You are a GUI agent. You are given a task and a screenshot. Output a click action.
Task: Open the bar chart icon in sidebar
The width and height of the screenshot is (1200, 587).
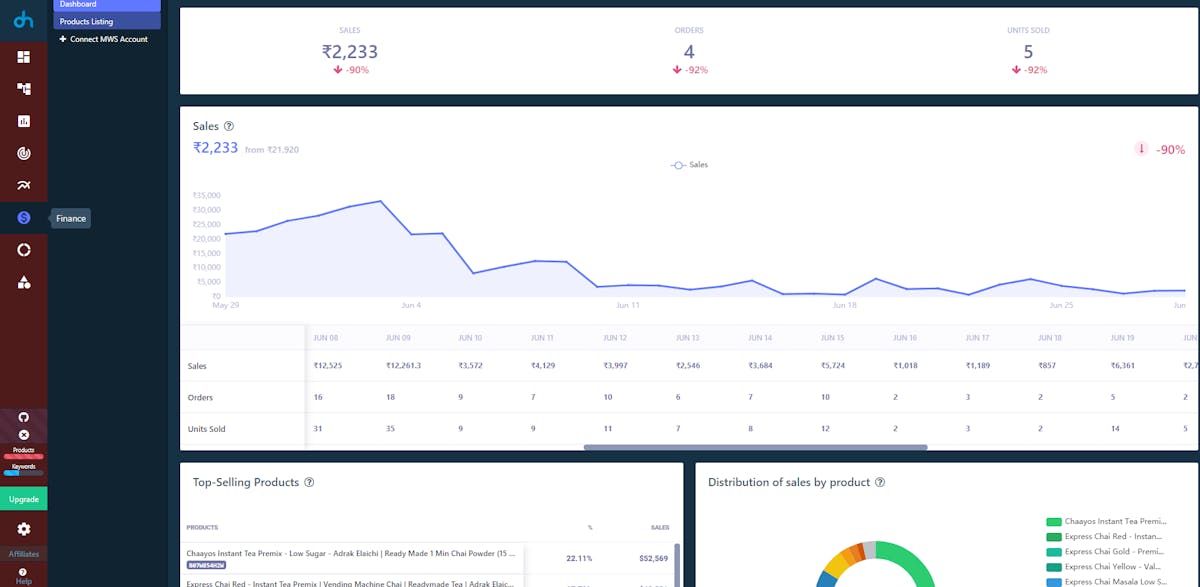pos(24,121)
